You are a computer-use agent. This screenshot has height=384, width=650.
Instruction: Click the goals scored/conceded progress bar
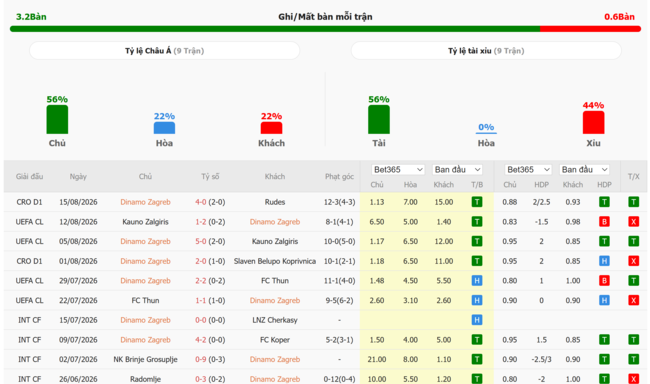pyautogui.click(x=325, y=29)
